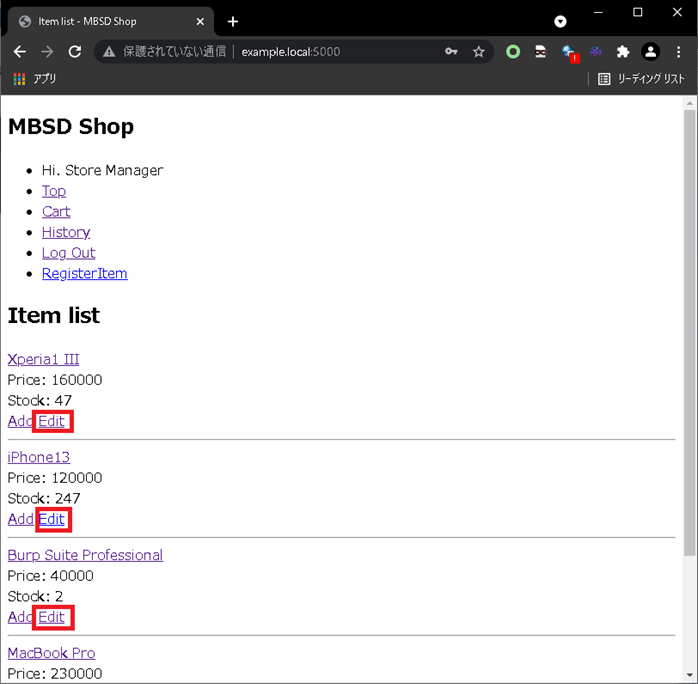This screenshot has width=698, height=684.
Task: Go to the Top link
Action: [x=54, y=191]
